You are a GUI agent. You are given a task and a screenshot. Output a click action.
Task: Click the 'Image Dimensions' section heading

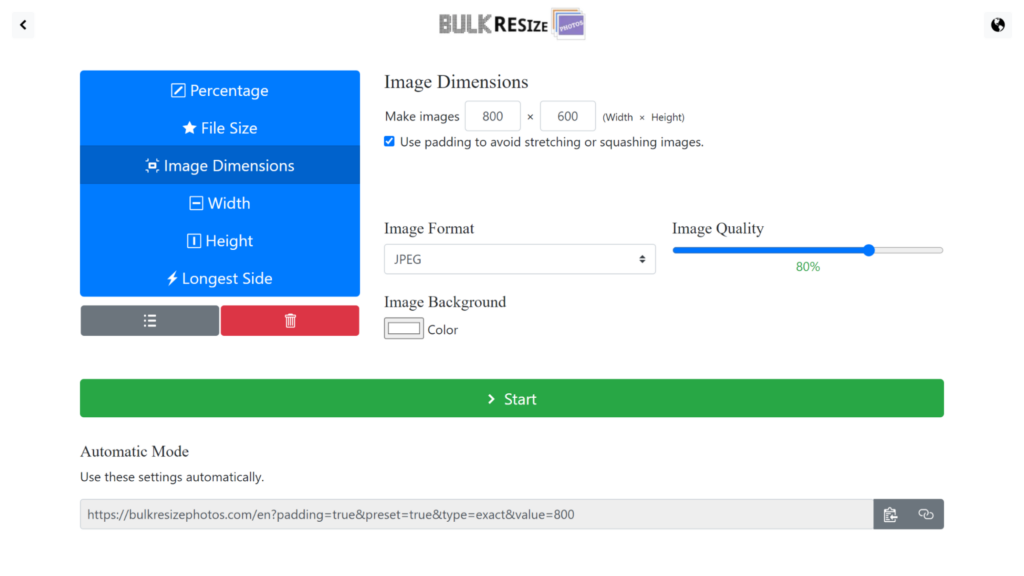pos(456,82)
